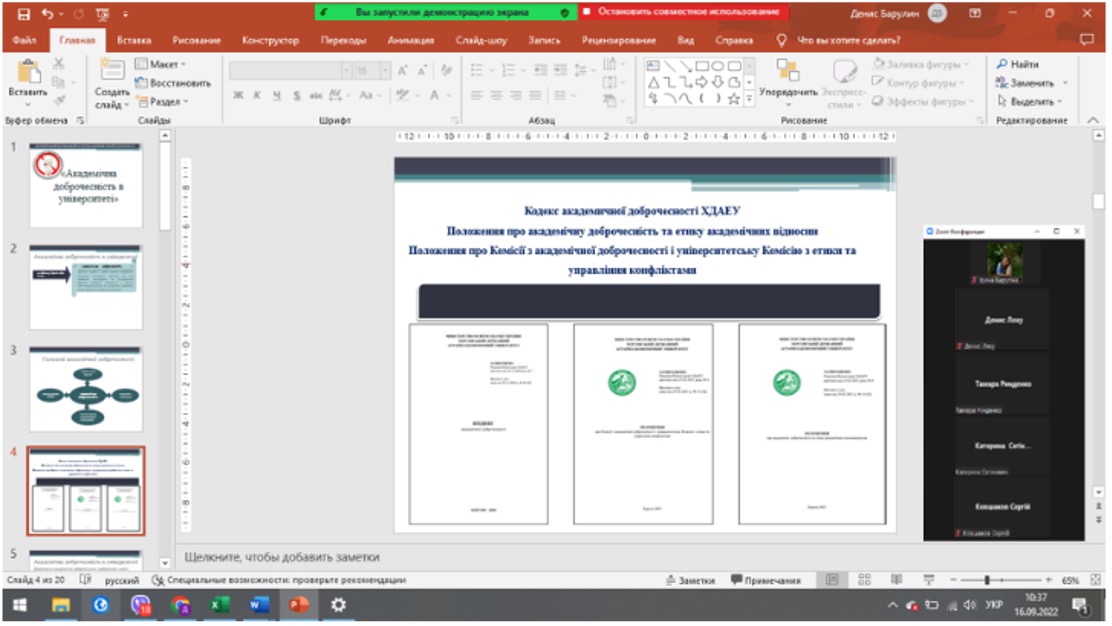The height and width of the screenshot is (626, 1112).
Task: Open Excel from the taskbar
Action: click(x=219, y=605)
